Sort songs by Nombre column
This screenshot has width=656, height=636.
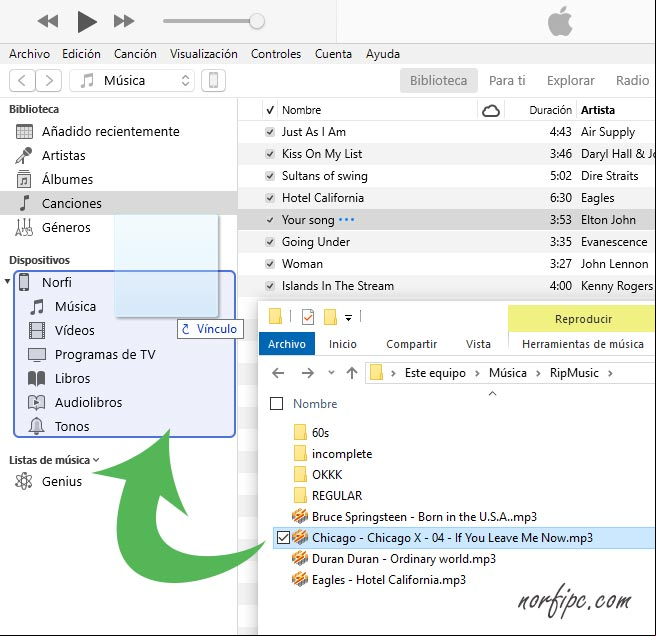(x=301, y=110)
